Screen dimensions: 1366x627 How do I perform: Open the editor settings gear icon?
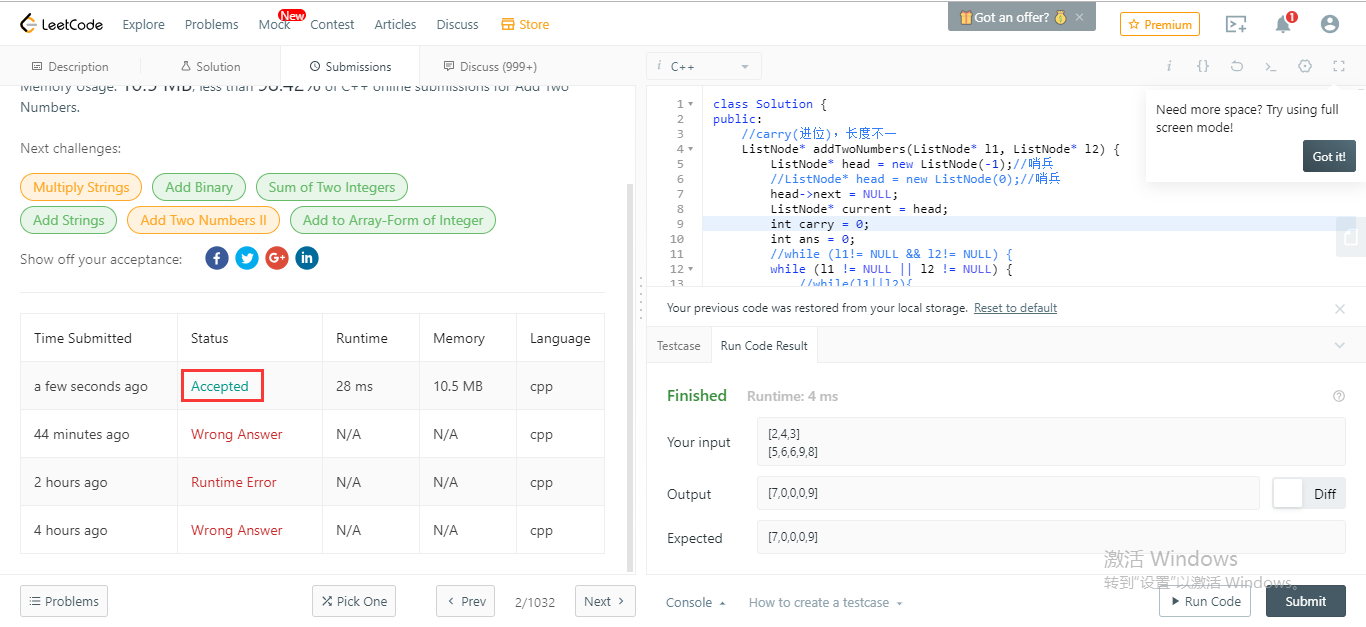(x=1305, y=66)
